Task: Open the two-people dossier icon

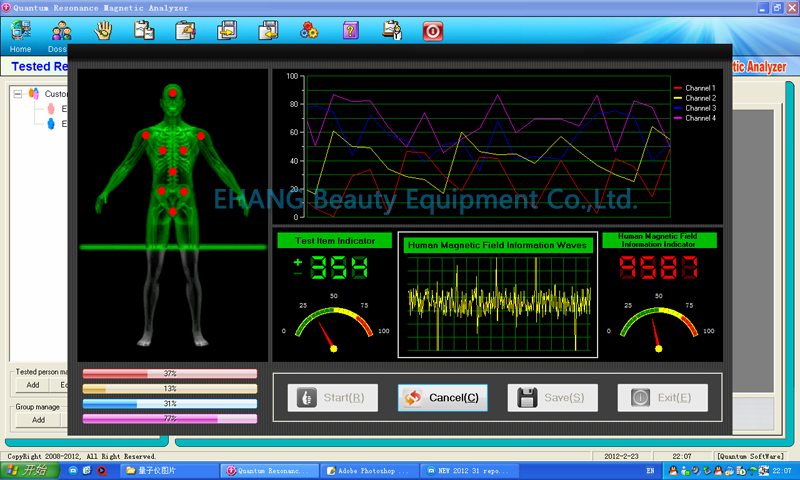Action: tap(61, 31)
